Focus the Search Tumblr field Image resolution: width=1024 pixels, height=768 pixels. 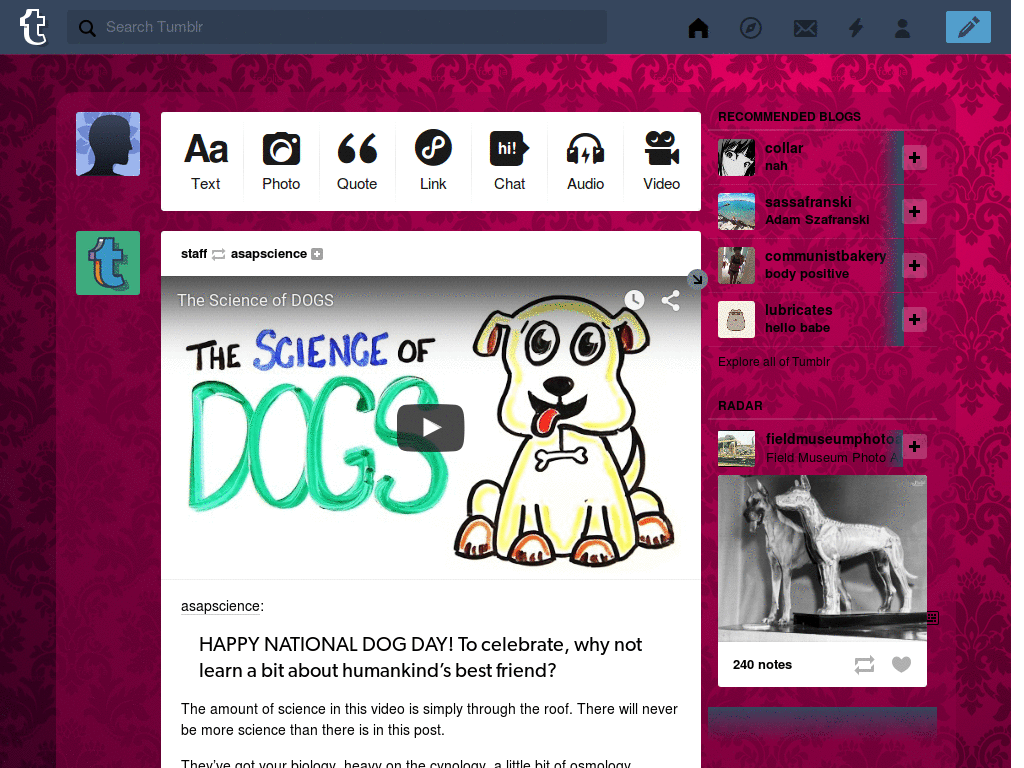[336, 27]
